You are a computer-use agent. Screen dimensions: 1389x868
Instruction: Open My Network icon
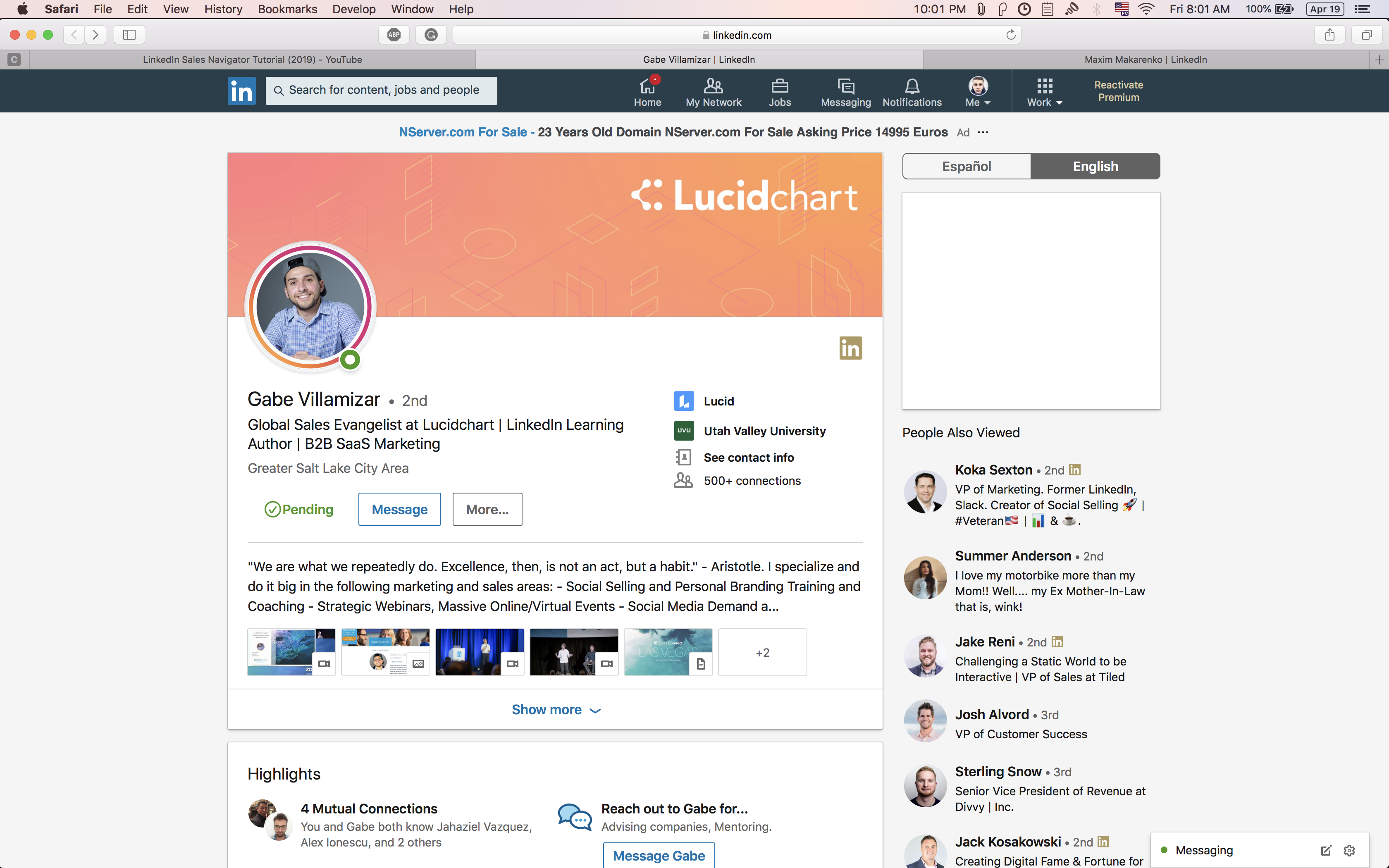(x=714, y=92)
